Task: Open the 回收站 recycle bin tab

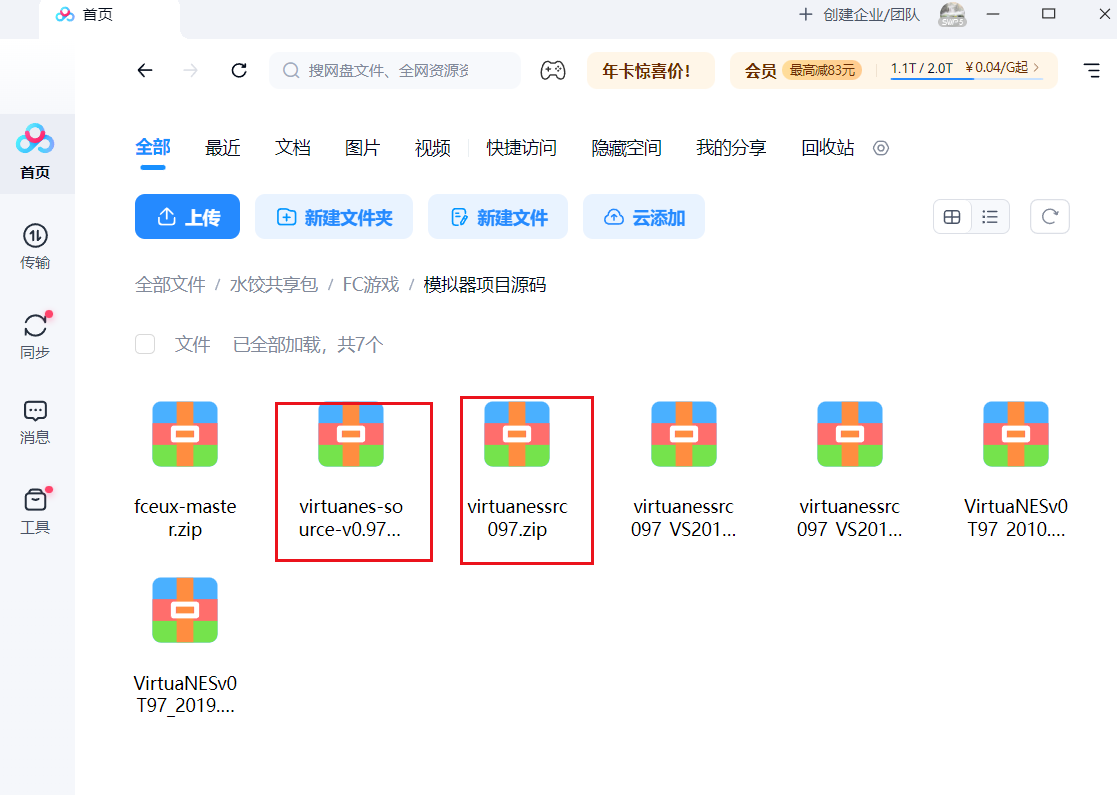Action: point(828,148)
